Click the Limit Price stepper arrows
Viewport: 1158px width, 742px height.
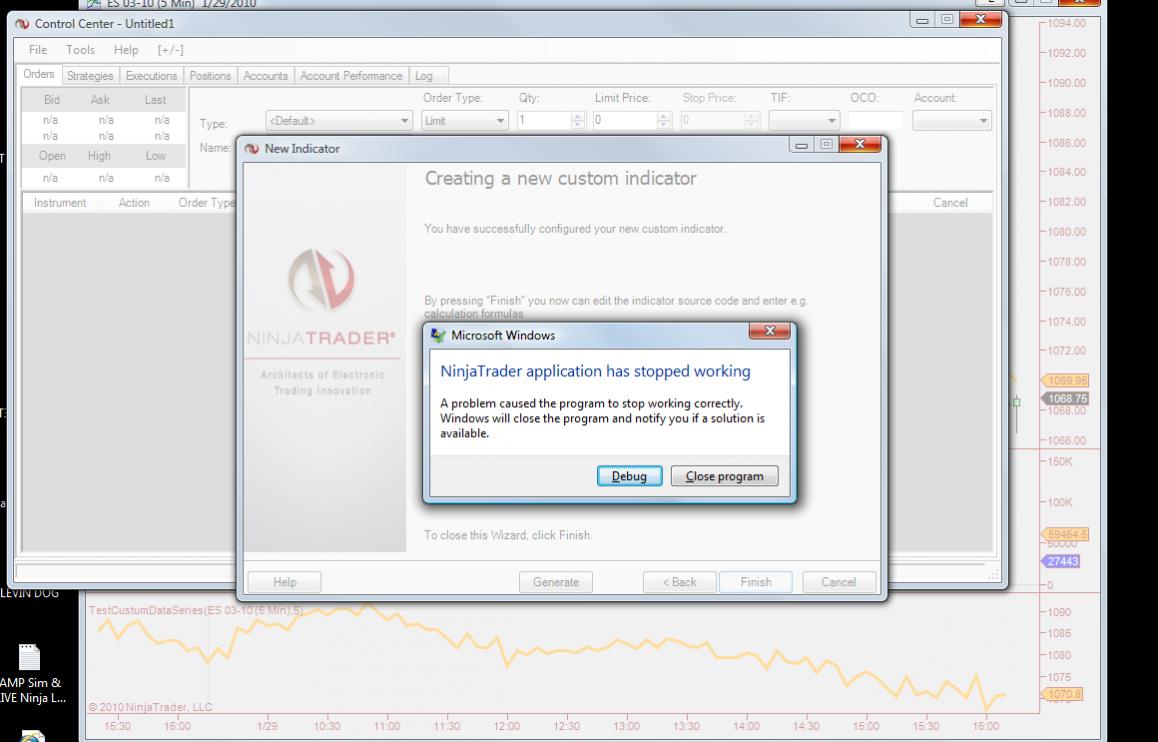coord(663,120)
